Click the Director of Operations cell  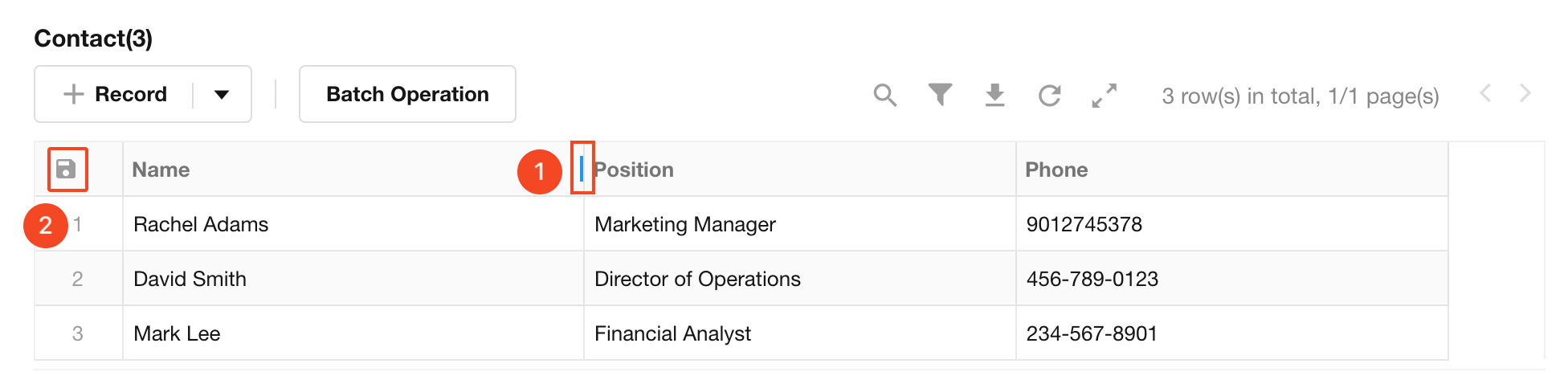pyautogui.click(x=697, y=279)
